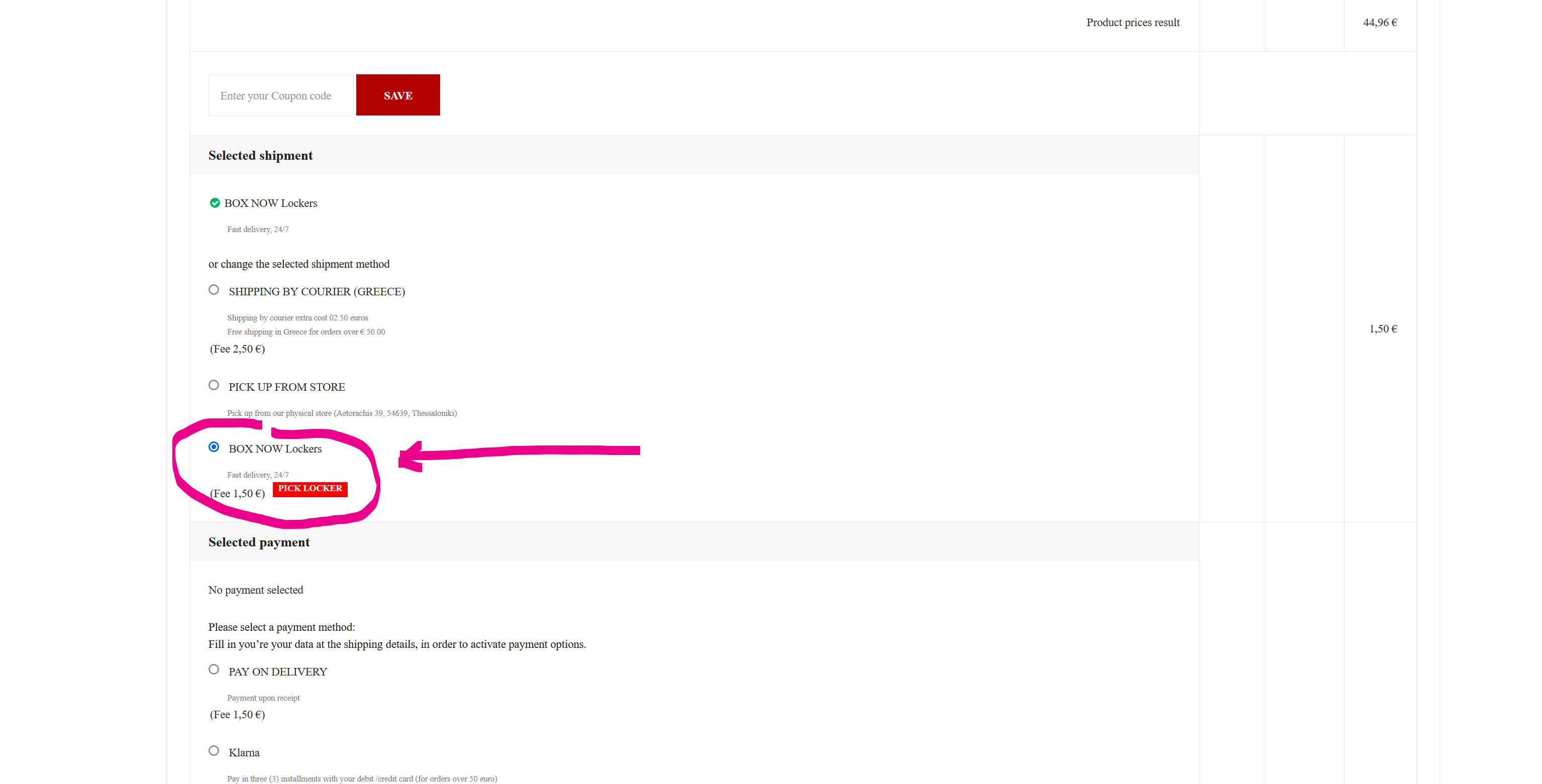Image resolution: width=1542 pixels, height=784 pixels.
Task: Click the Product prices result label
Action: point(1133,22)
